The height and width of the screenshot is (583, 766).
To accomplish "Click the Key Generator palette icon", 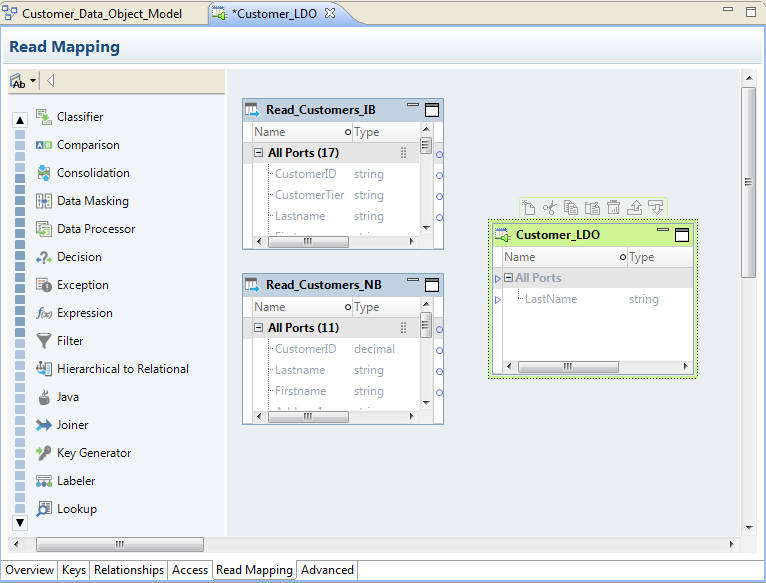I will pyautogui.click(x=44, y=453).
